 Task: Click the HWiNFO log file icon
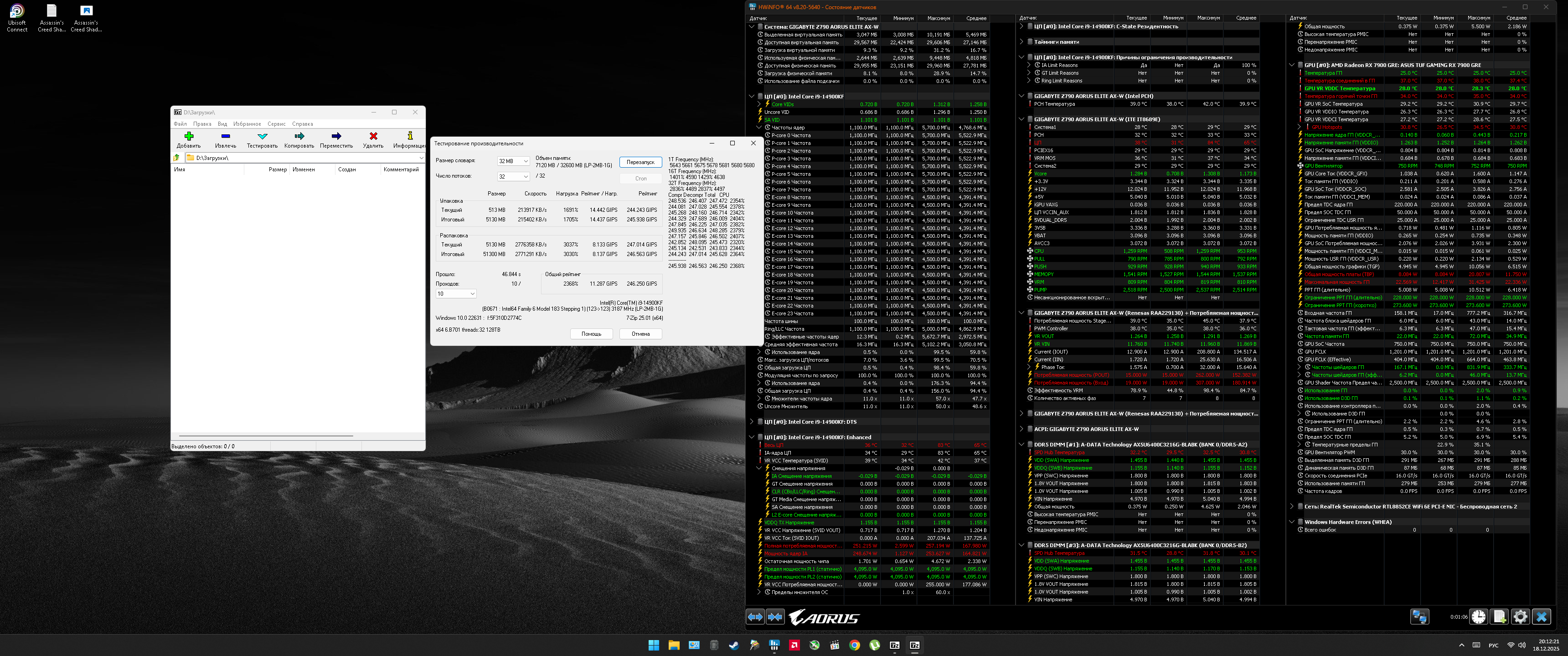1499,616
